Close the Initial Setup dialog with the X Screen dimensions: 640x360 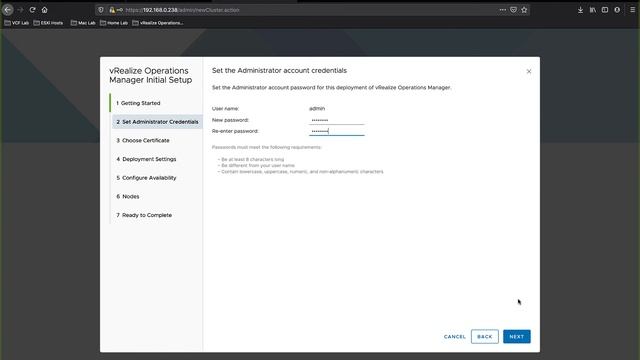click(x=529, y=71)
